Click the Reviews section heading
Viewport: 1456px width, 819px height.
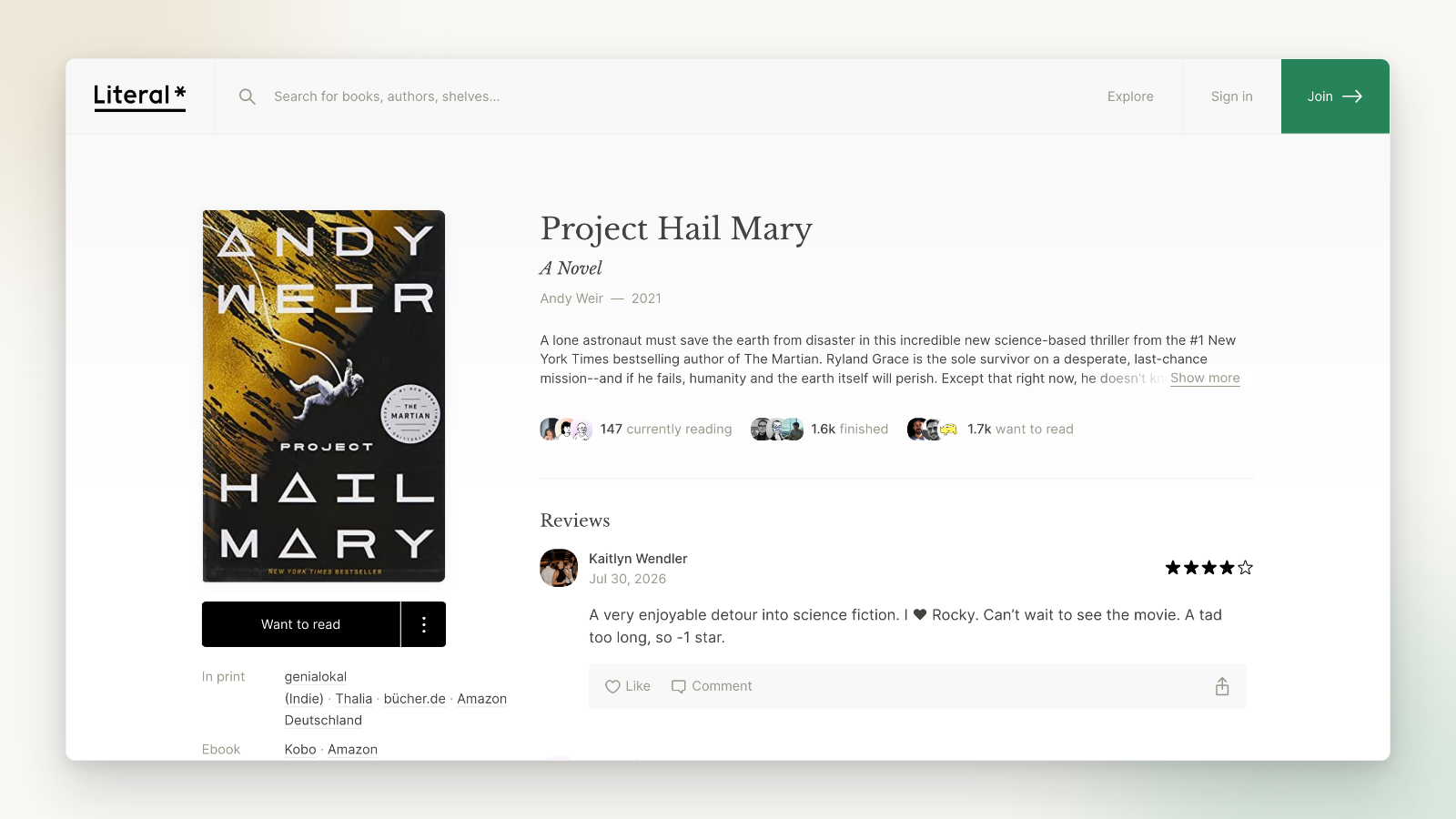(575, 521)
